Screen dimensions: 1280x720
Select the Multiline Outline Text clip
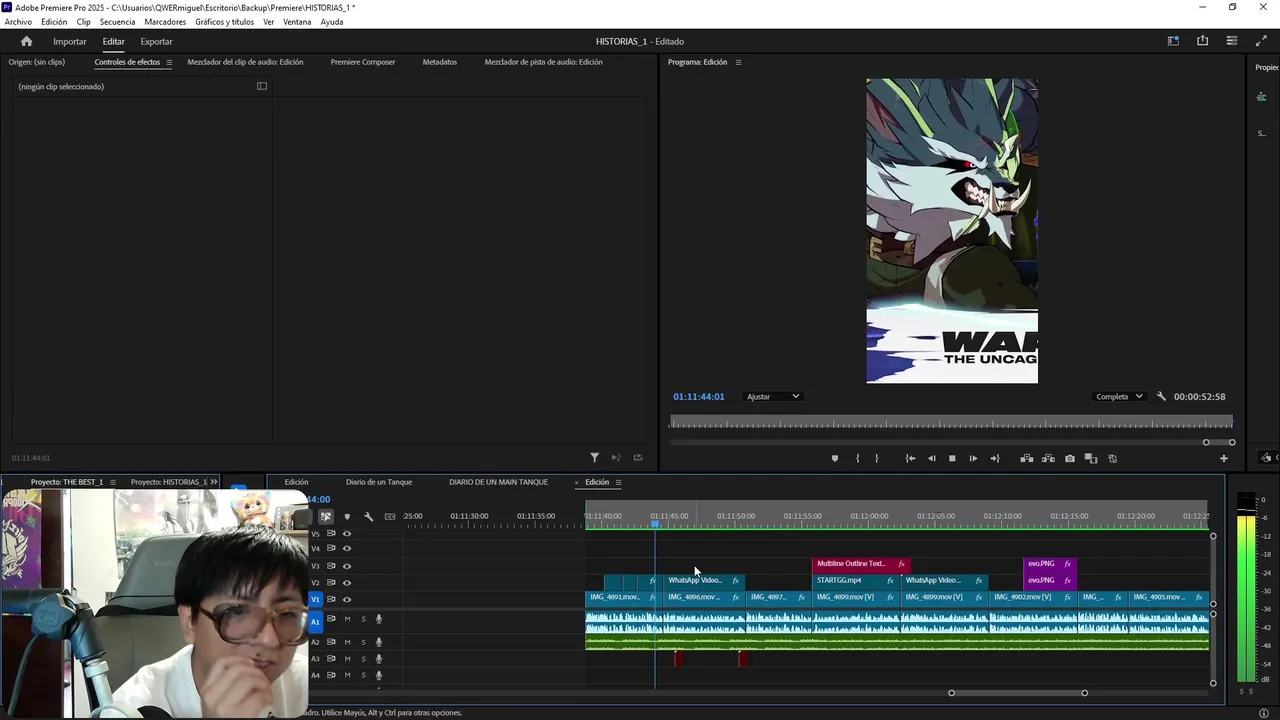[861, 564]
